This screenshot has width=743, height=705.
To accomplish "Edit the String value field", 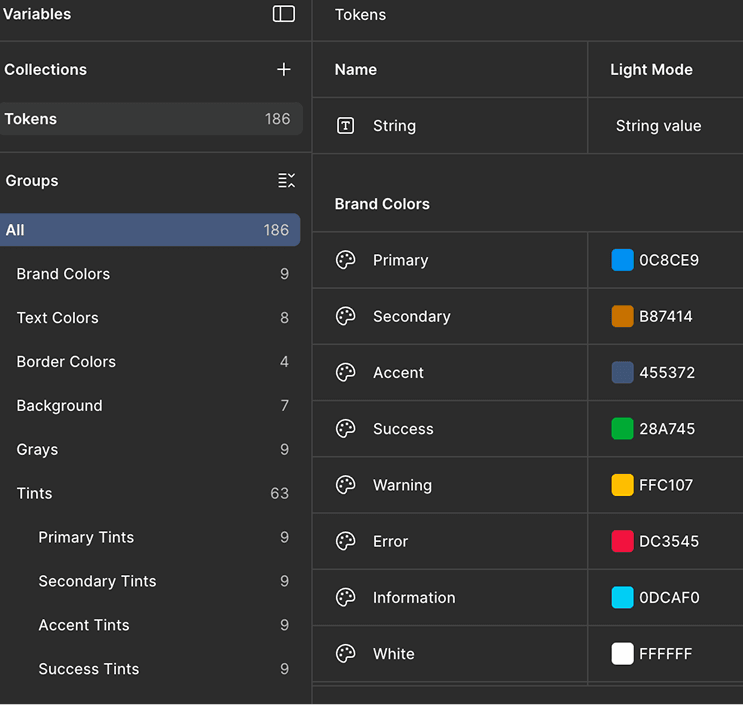I will (x=658, y=126).
